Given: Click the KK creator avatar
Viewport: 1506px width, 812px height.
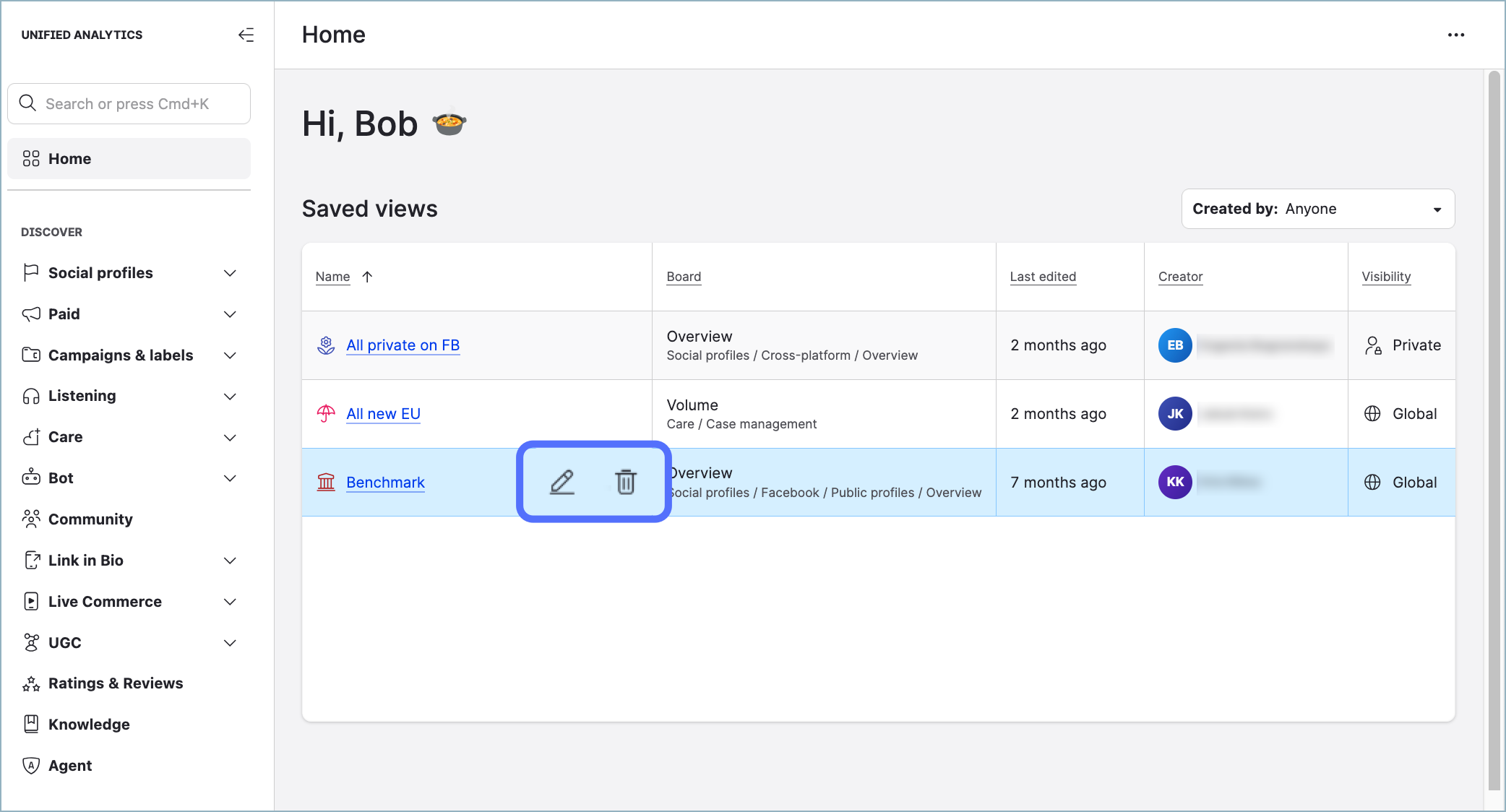Looking at the screenshot, I should [x=1175, y=482].
